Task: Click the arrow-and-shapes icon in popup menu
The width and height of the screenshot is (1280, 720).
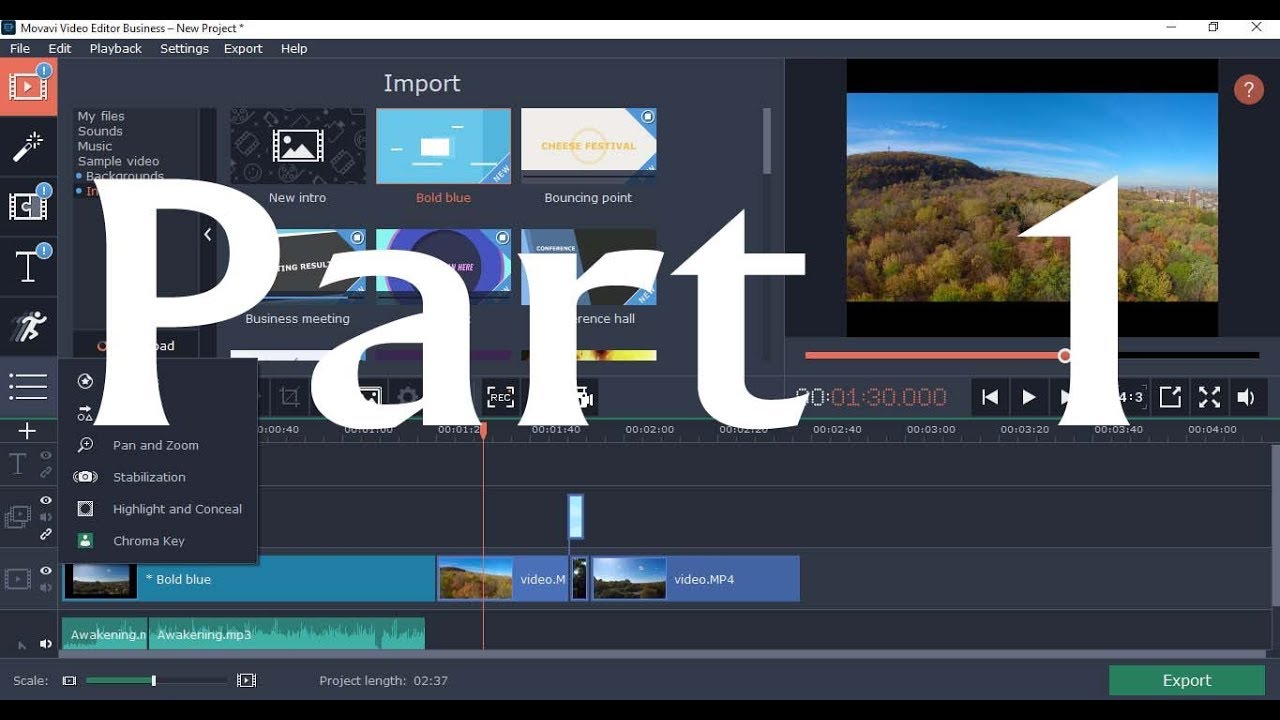Action: (x=86, y=413)
